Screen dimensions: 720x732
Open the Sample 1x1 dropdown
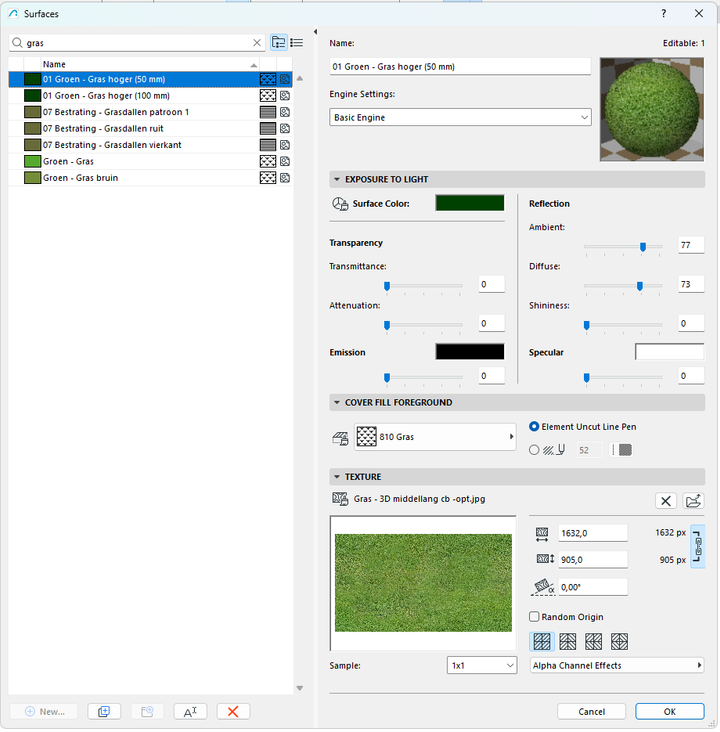click(482, 665)
